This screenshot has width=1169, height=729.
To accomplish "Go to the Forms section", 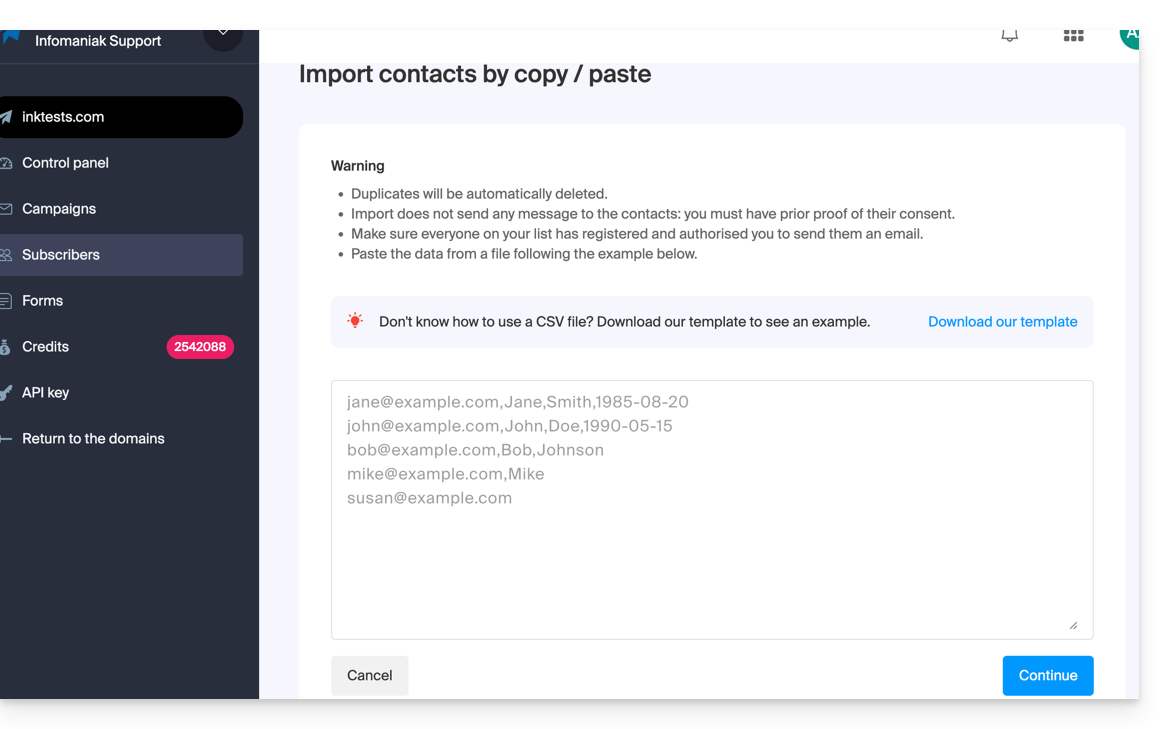I will (x=42, y=301).
